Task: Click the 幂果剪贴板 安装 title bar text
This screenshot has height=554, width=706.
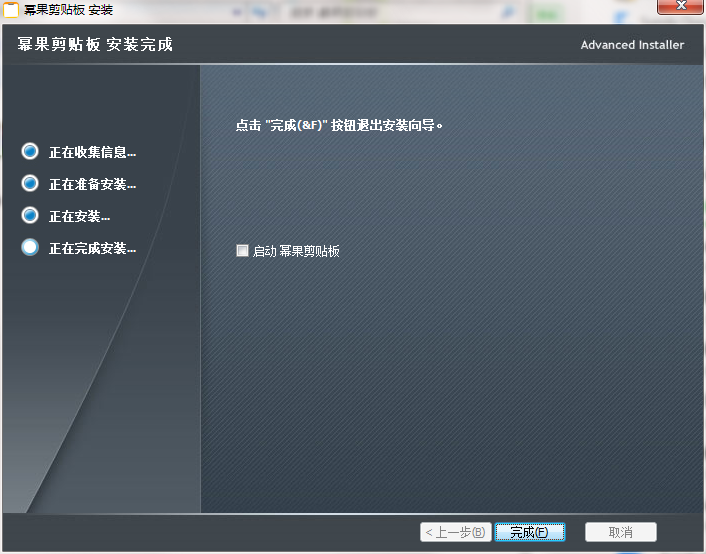Action: tap(68, 10)
